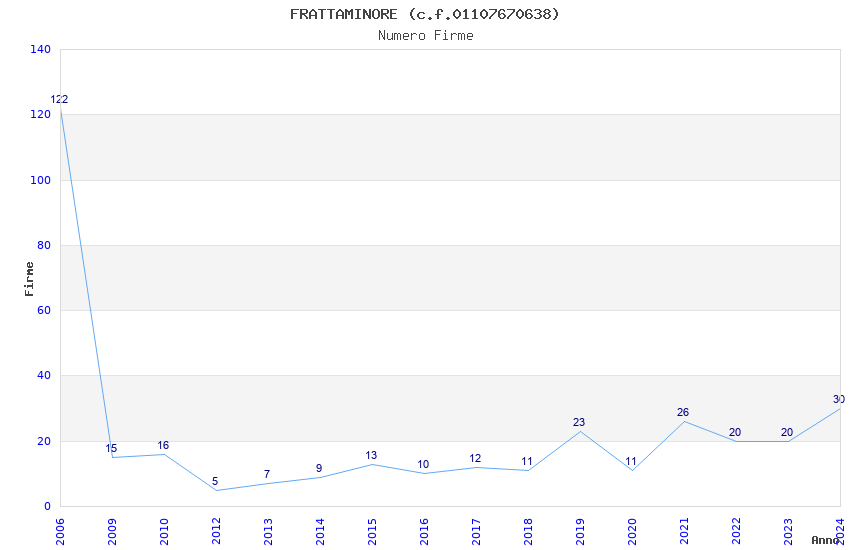Click the 2012 low point labeled 5

[x=216, y=490]
